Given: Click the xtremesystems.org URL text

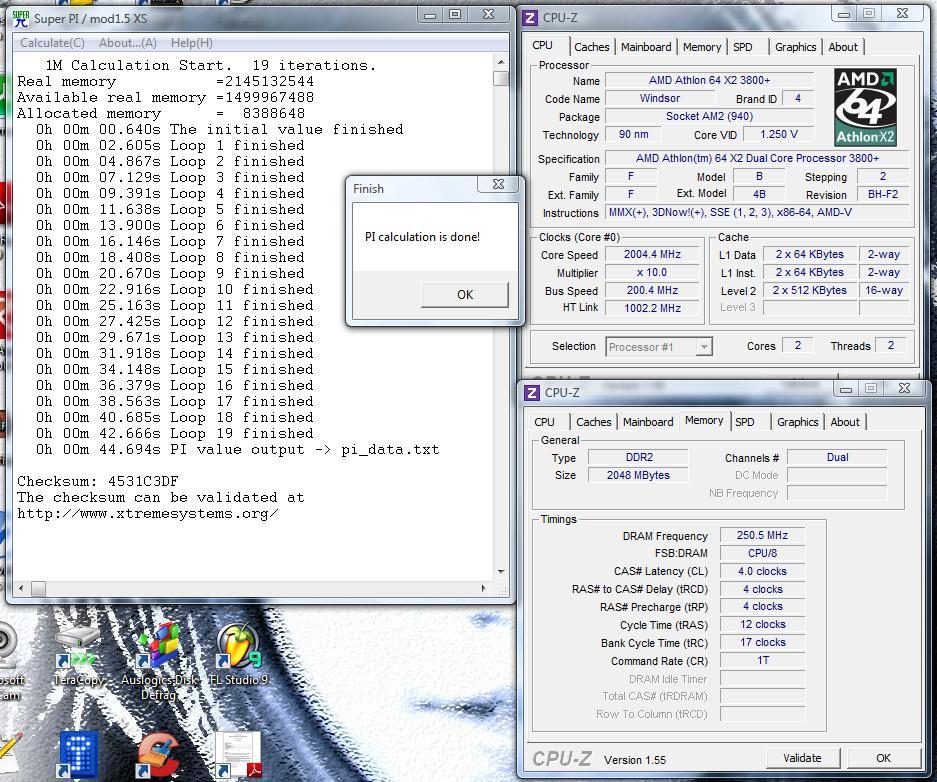Looking at the screenshot, I should click(148, 514).
